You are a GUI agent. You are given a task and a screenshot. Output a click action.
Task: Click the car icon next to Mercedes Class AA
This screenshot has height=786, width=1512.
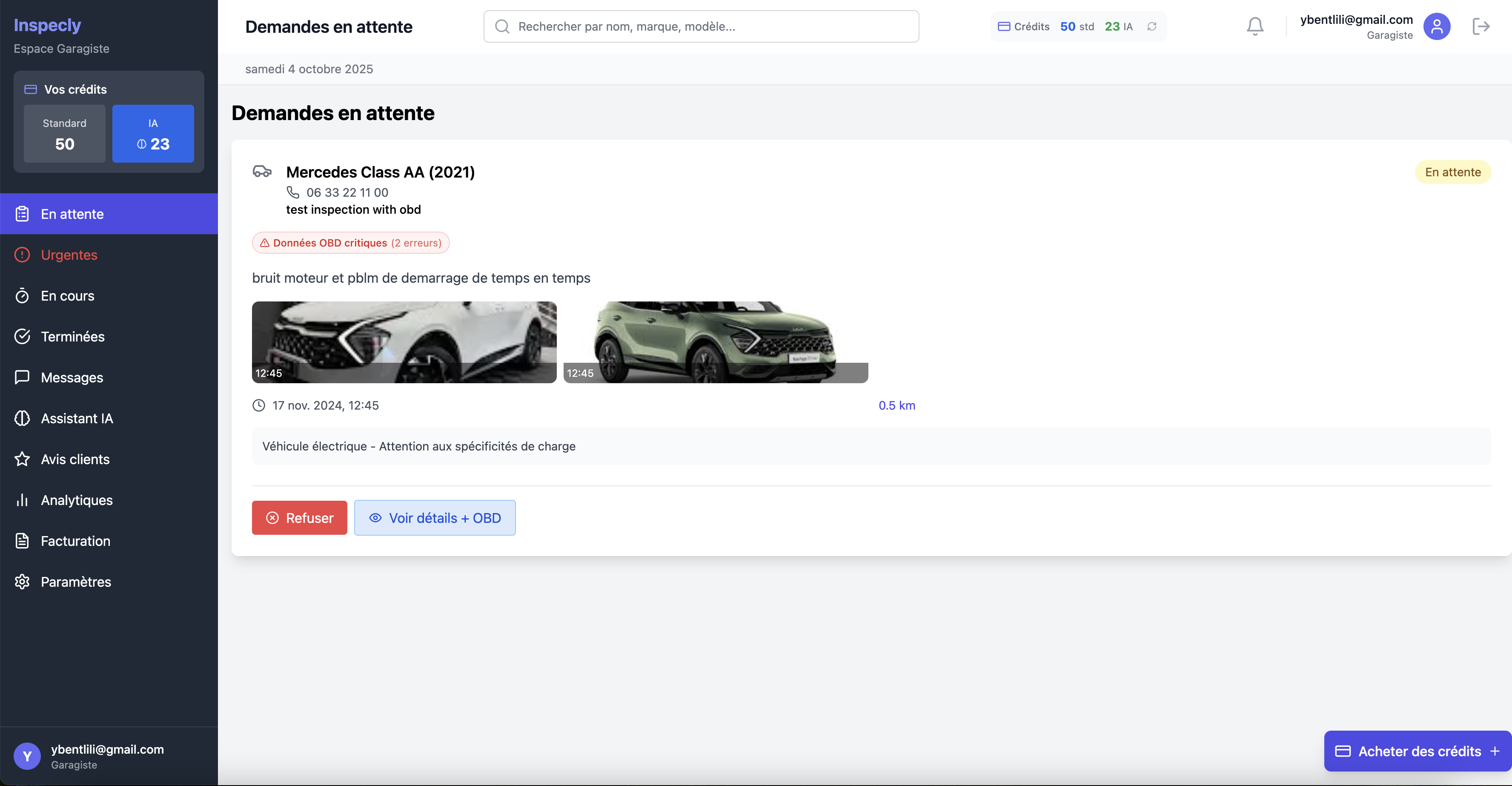coord(262,172)
